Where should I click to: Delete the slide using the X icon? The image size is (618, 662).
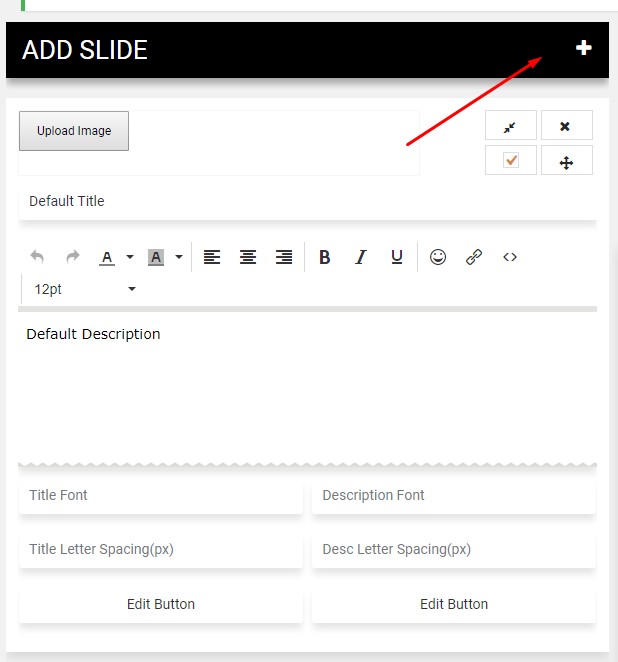point(566,125)
